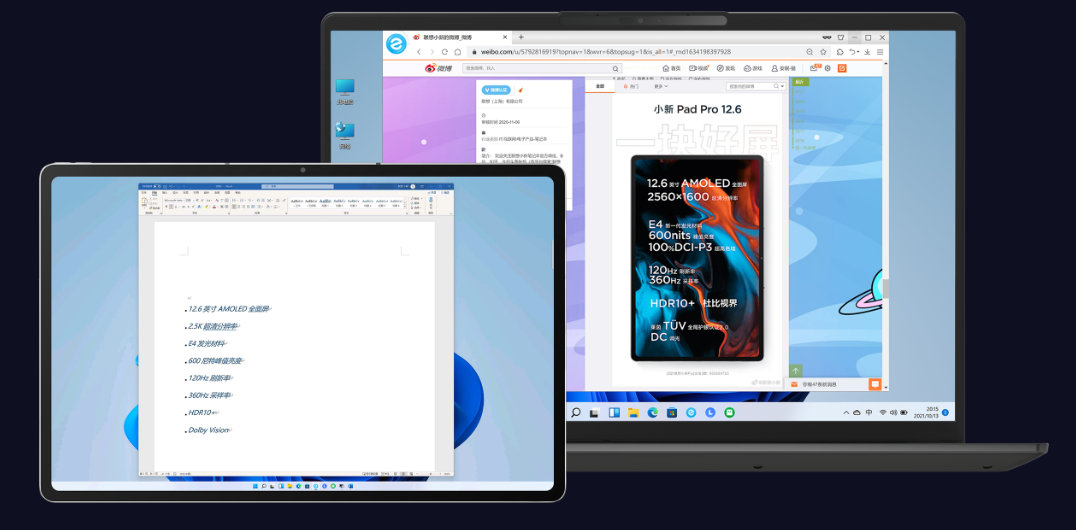Image resolution: width=1076 pixels, height=530 pixels.
Task: Open Weibo 游戏 games section
Action: (753, 69)
